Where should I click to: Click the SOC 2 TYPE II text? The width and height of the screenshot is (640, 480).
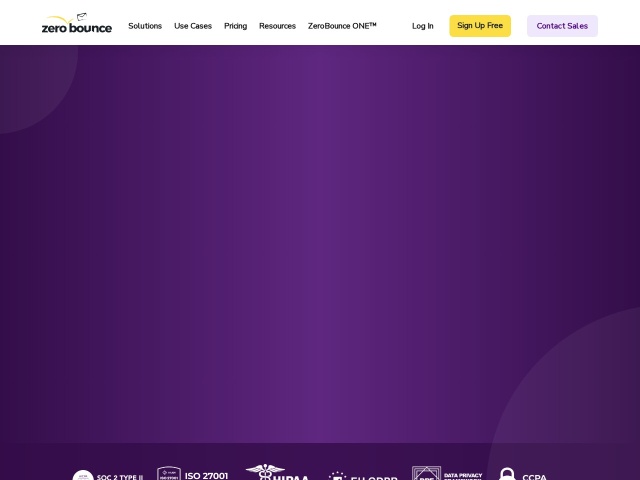click(120, 477)
